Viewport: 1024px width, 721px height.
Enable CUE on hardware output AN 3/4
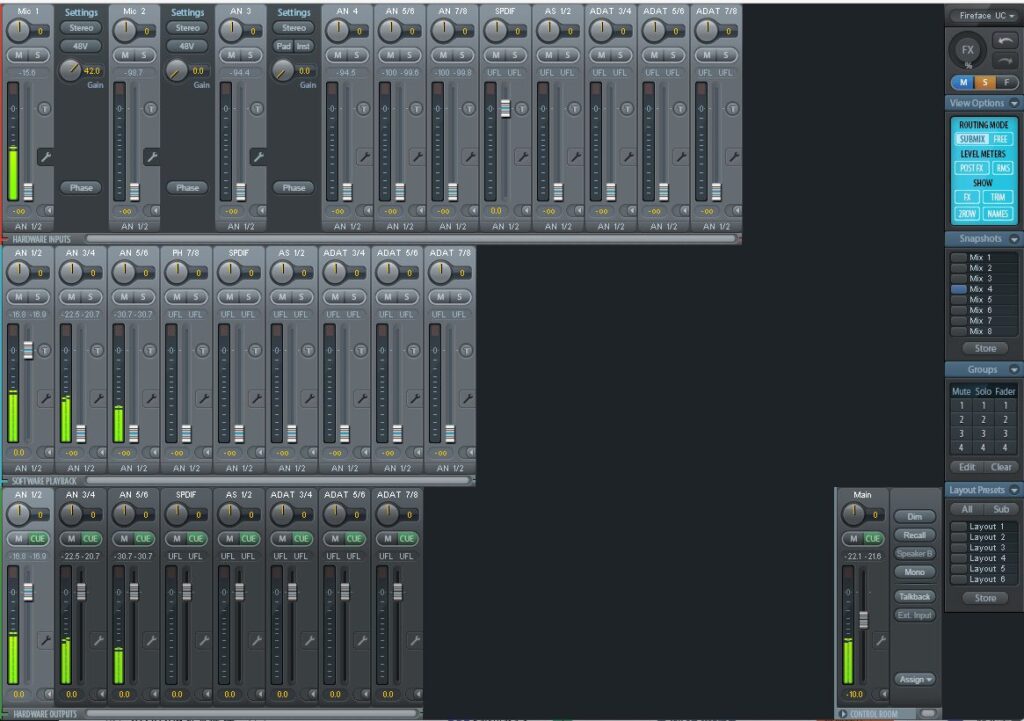[88, 539]
